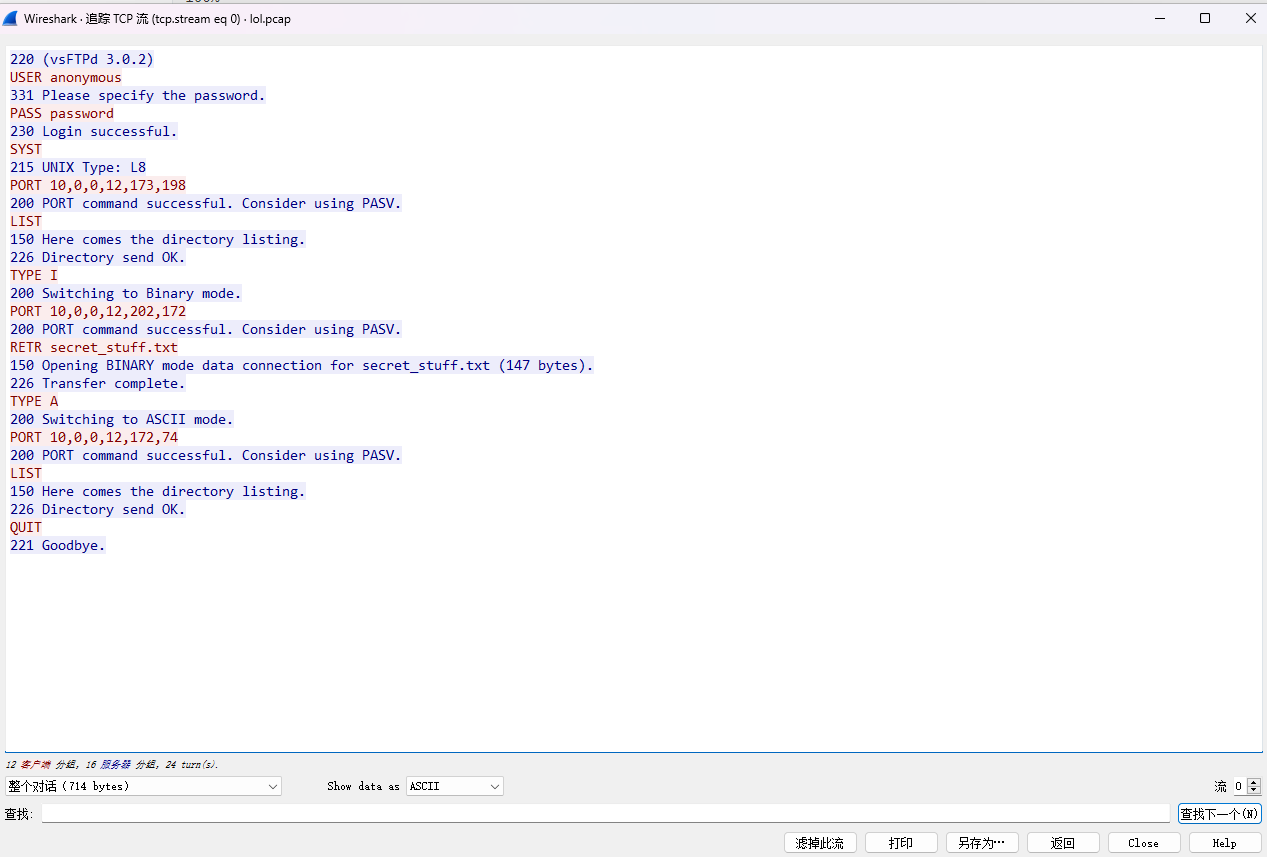1267x857 pixels.
Task: Close the window via title bar X
Action: [1250, 18]
